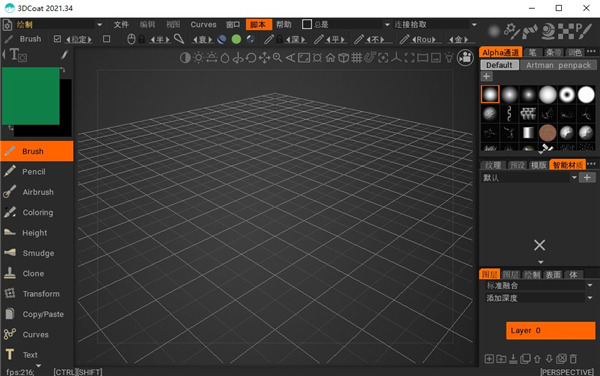Click the add layer folder icon

pyautogui.click(x=501, y=359)
